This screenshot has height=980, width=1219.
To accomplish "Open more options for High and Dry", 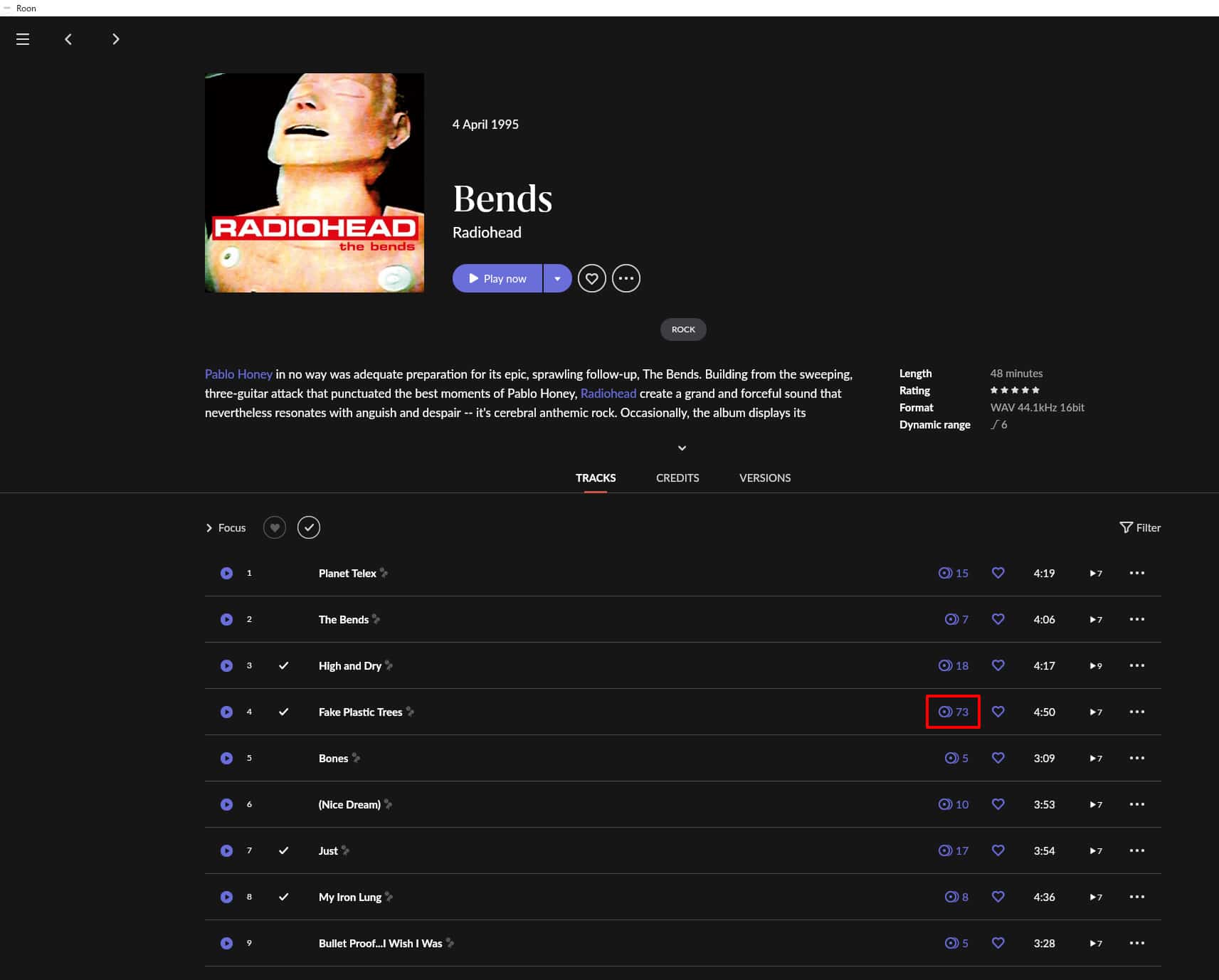I will [1137, 665].
